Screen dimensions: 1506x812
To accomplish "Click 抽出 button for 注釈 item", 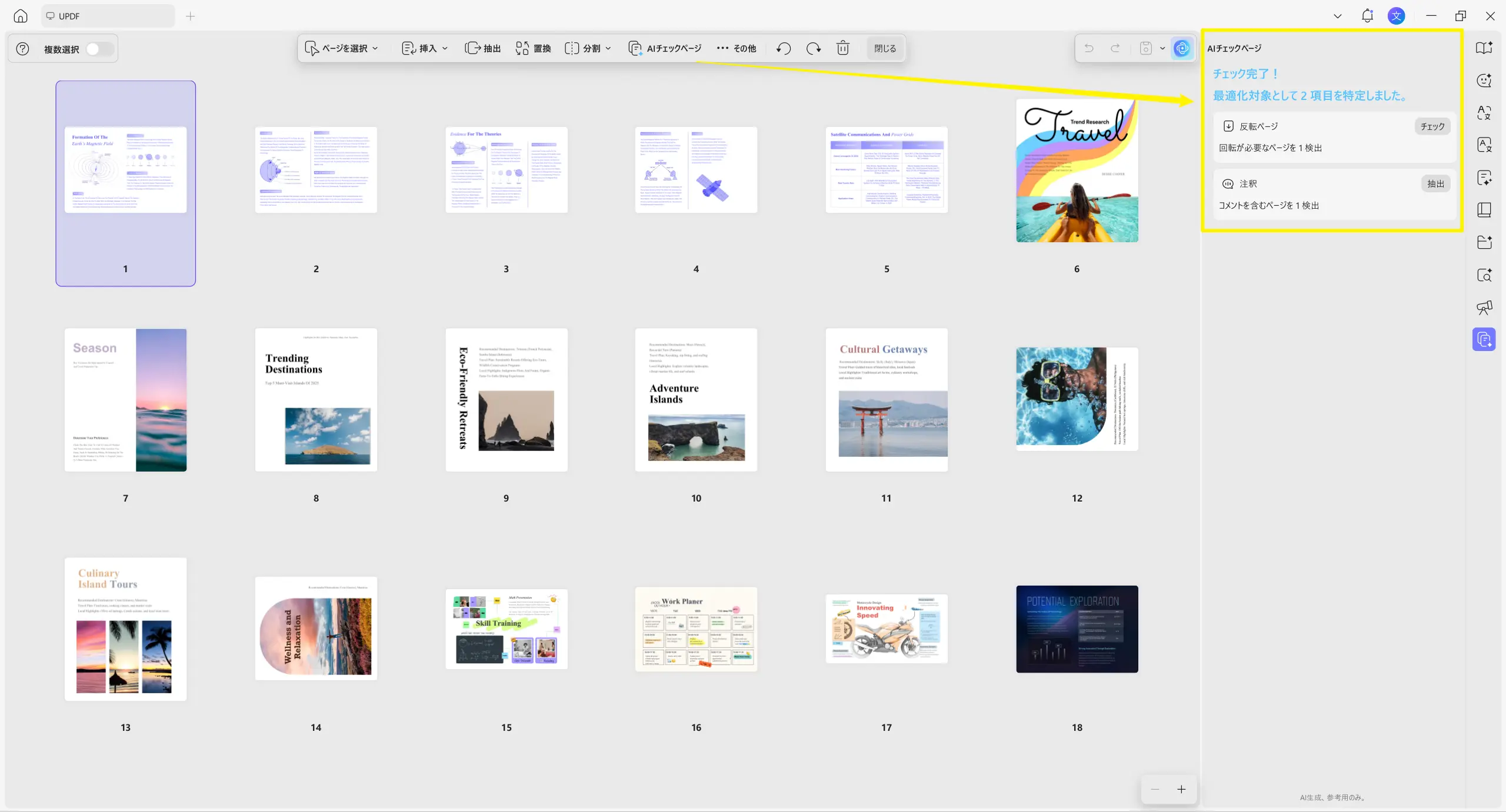I will pyautogui.click(x=1435, y=184).
